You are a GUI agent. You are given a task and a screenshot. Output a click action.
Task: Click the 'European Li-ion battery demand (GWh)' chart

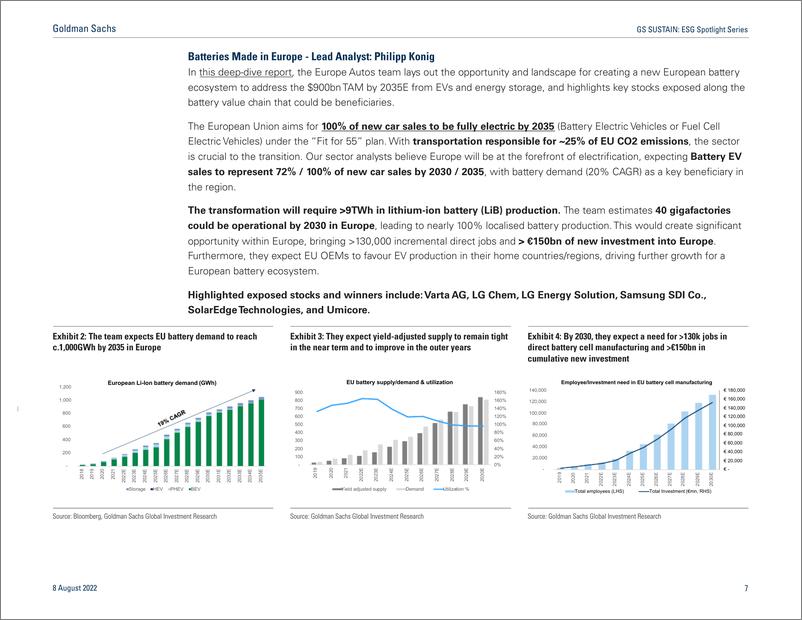[x=162, y=436]
